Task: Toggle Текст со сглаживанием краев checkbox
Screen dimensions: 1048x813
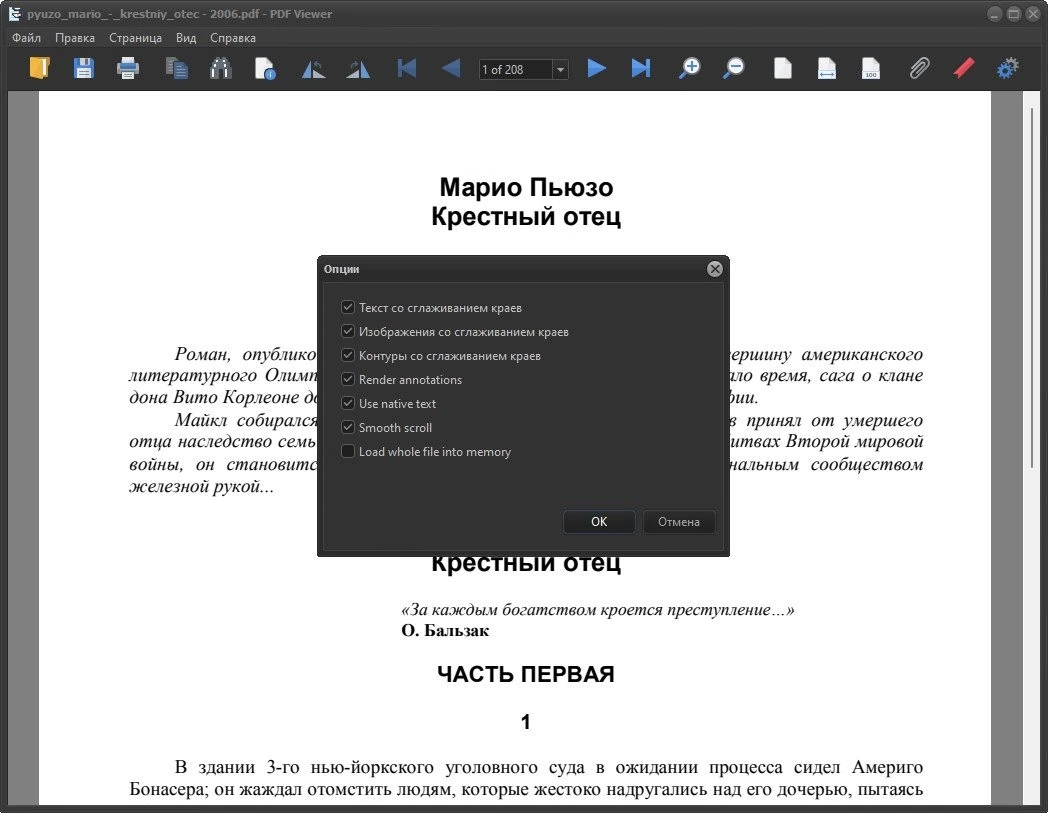Action: [x=348, y=307]
